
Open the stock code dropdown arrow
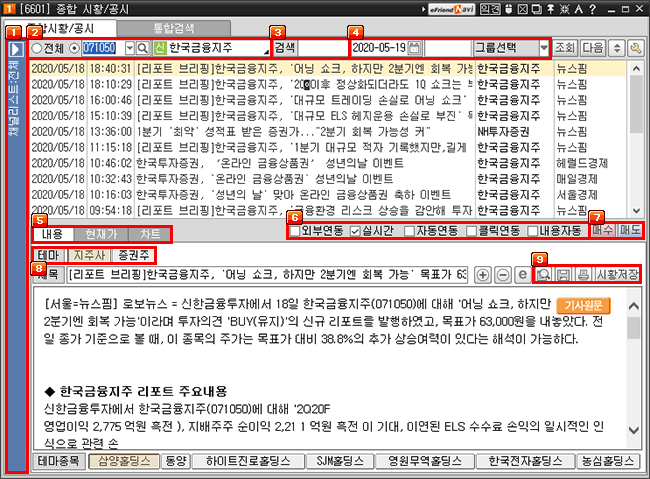pyautogui.click(x=130, y=49)
